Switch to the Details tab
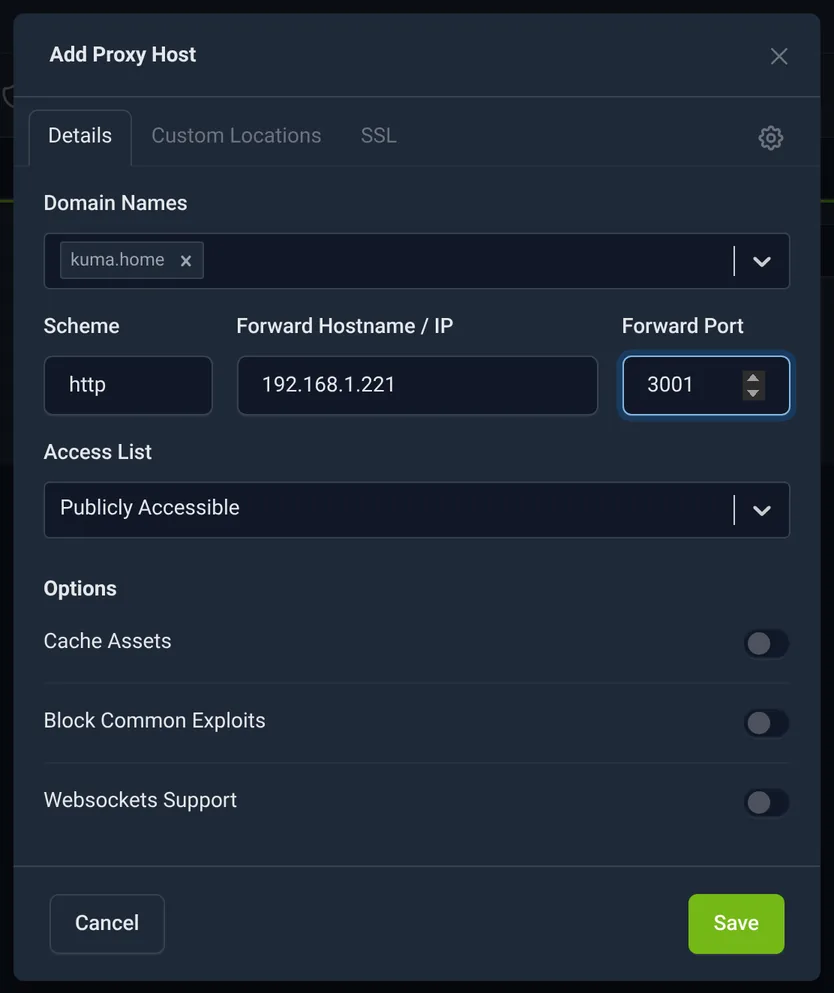 (x=80, y=136)
